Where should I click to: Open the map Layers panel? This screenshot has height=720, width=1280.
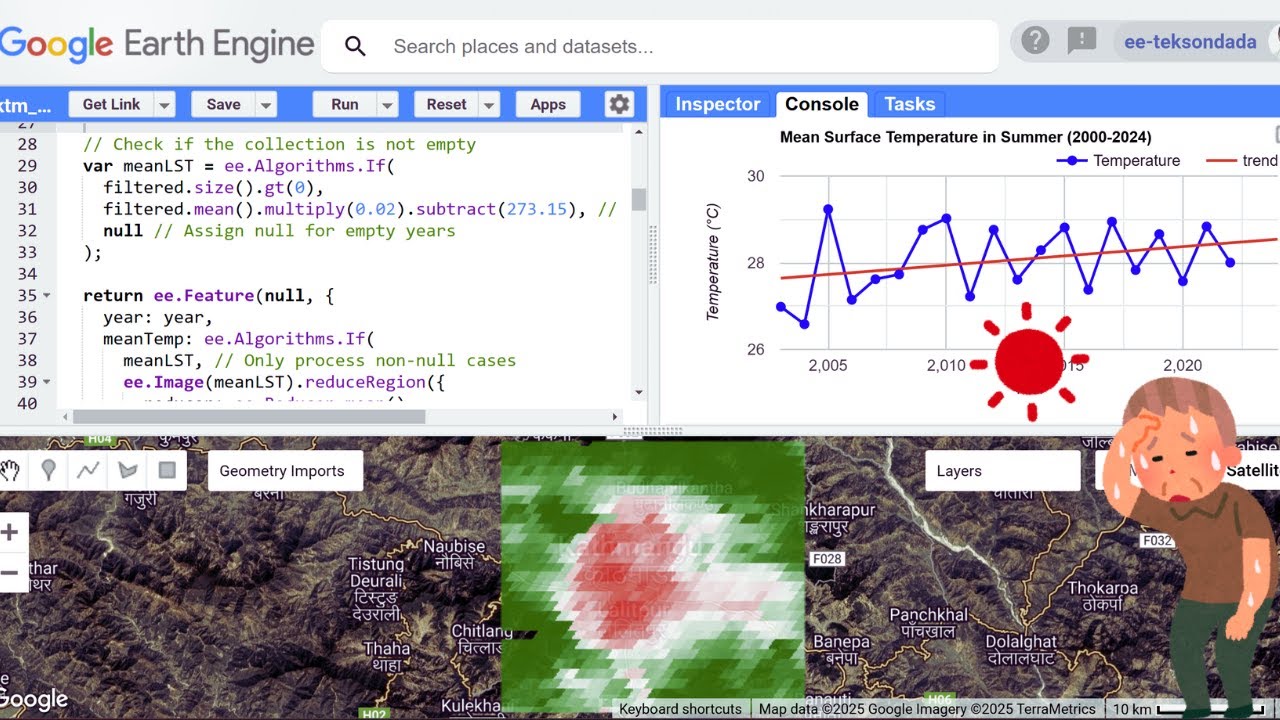tap(1003, 471)
